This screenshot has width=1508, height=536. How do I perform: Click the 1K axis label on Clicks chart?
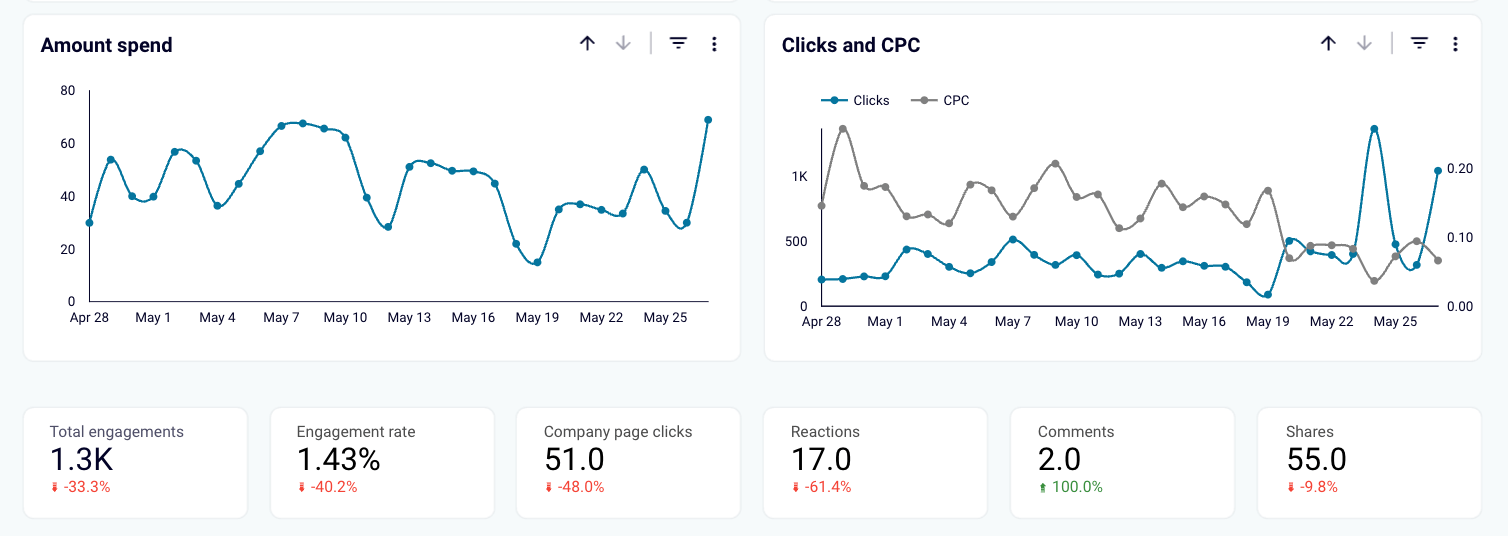pyautogui.click(x=800, y=176)
